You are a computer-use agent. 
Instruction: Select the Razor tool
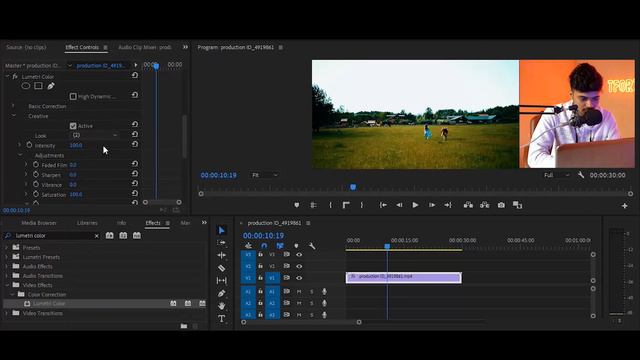click(x=222, y=268)
